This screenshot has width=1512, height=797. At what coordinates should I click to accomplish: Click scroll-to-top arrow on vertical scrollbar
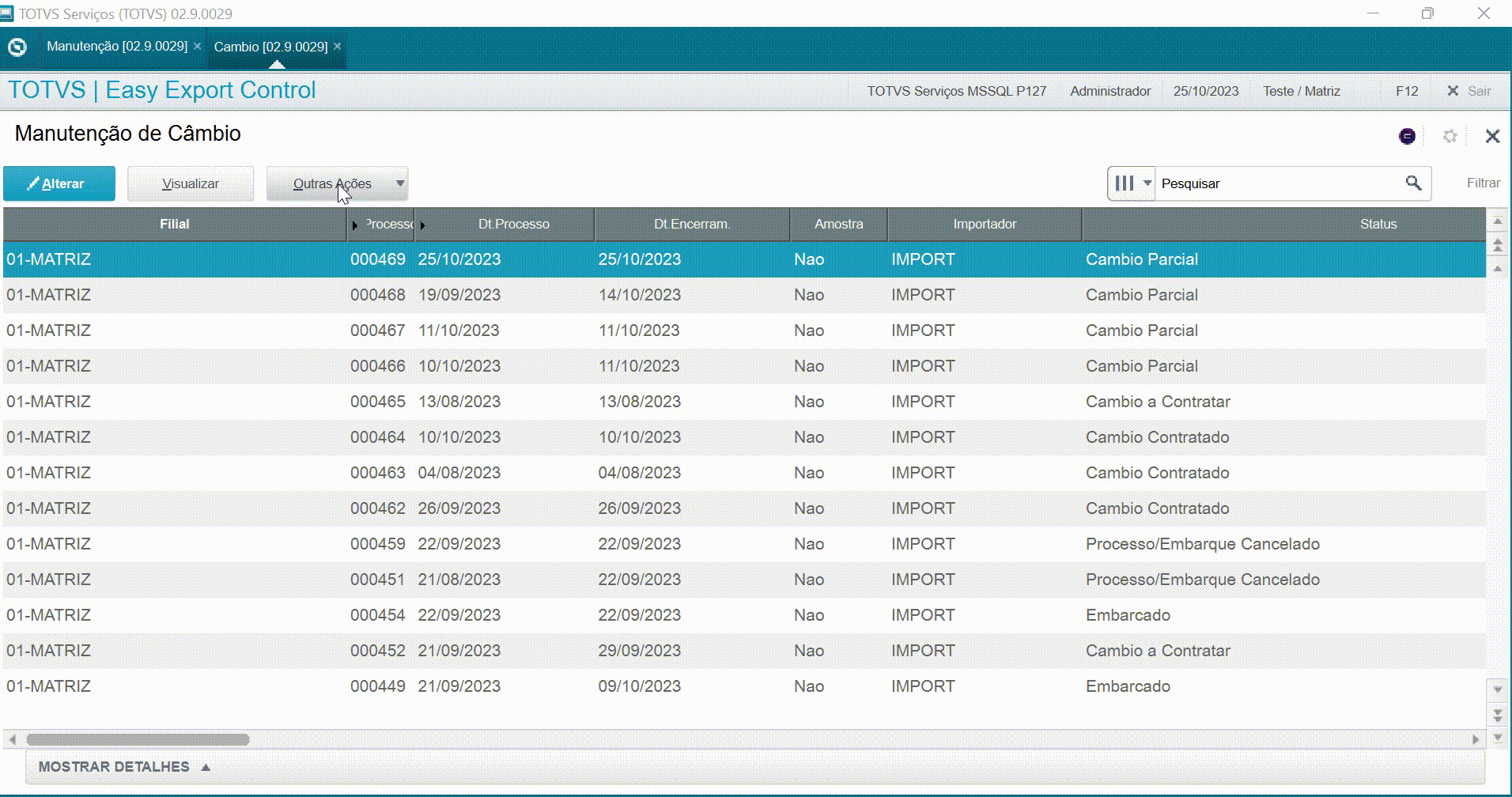click(x=1497, y=221)
